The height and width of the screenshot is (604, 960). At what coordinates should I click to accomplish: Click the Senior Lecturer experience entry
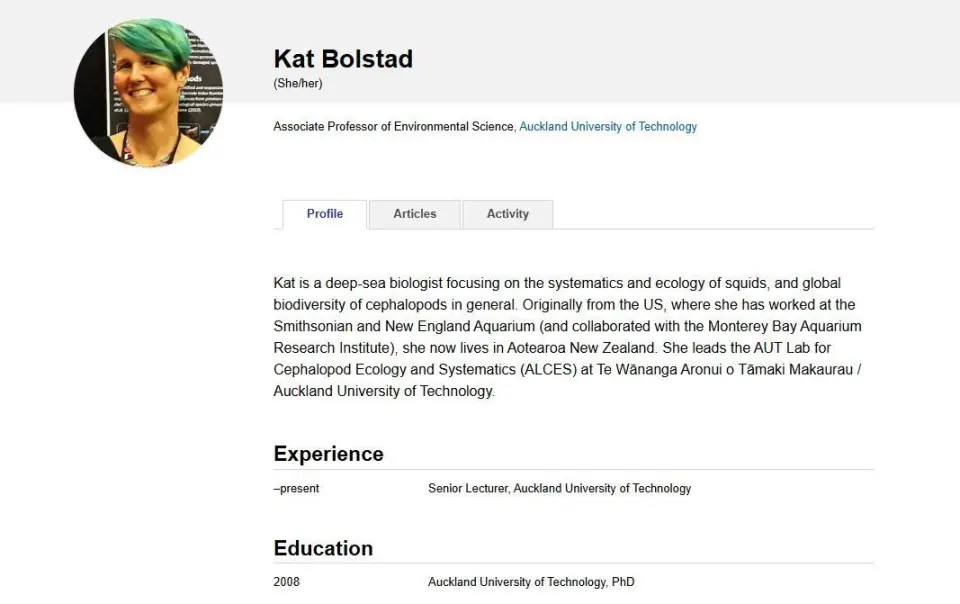click(560, 488)
